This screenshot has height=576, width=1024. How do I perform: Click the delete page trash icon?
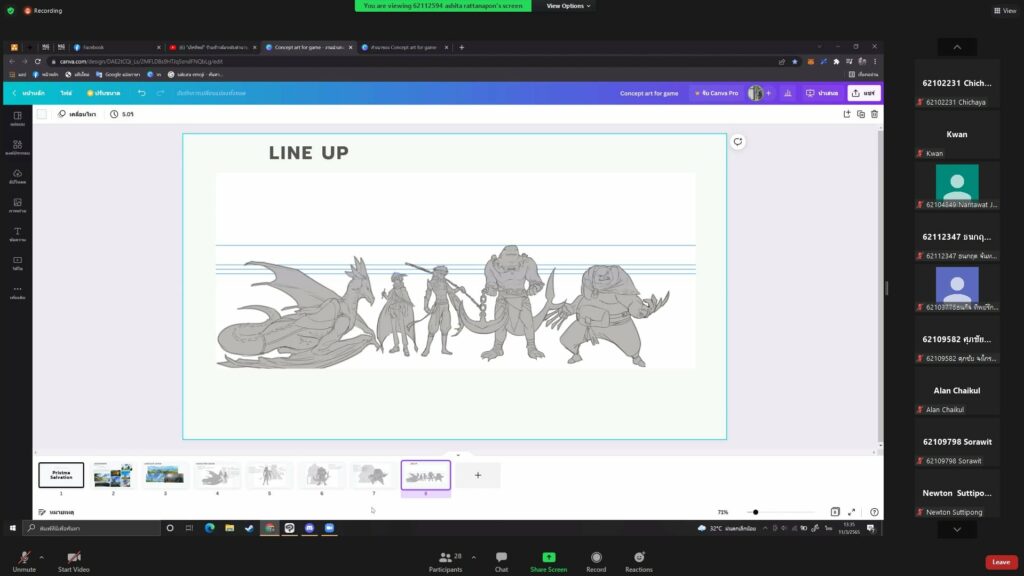tap(876, 114)
